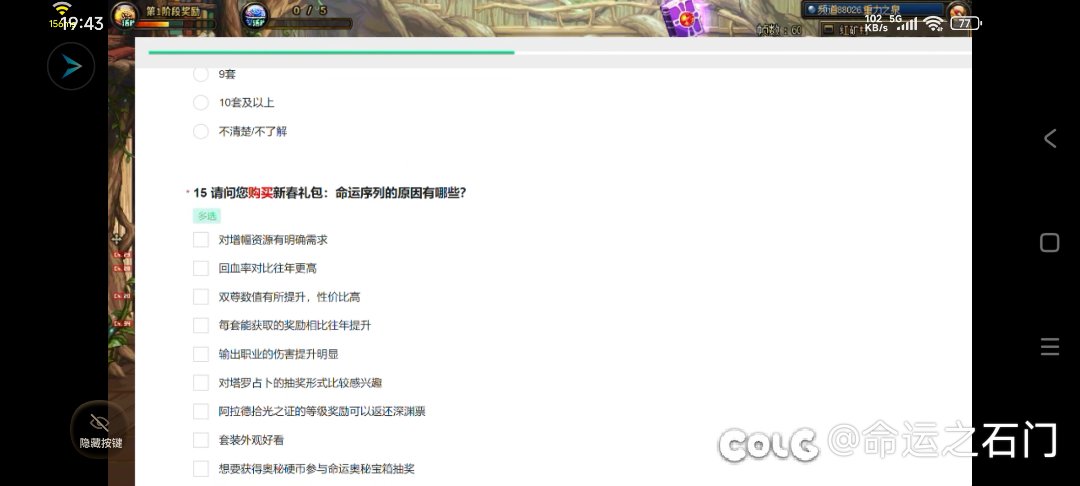Check 阿拉德拾光之证的等级奖励可以返还深渊票
This screenshot has height=486, width=1080.
(x=200, y=412)
